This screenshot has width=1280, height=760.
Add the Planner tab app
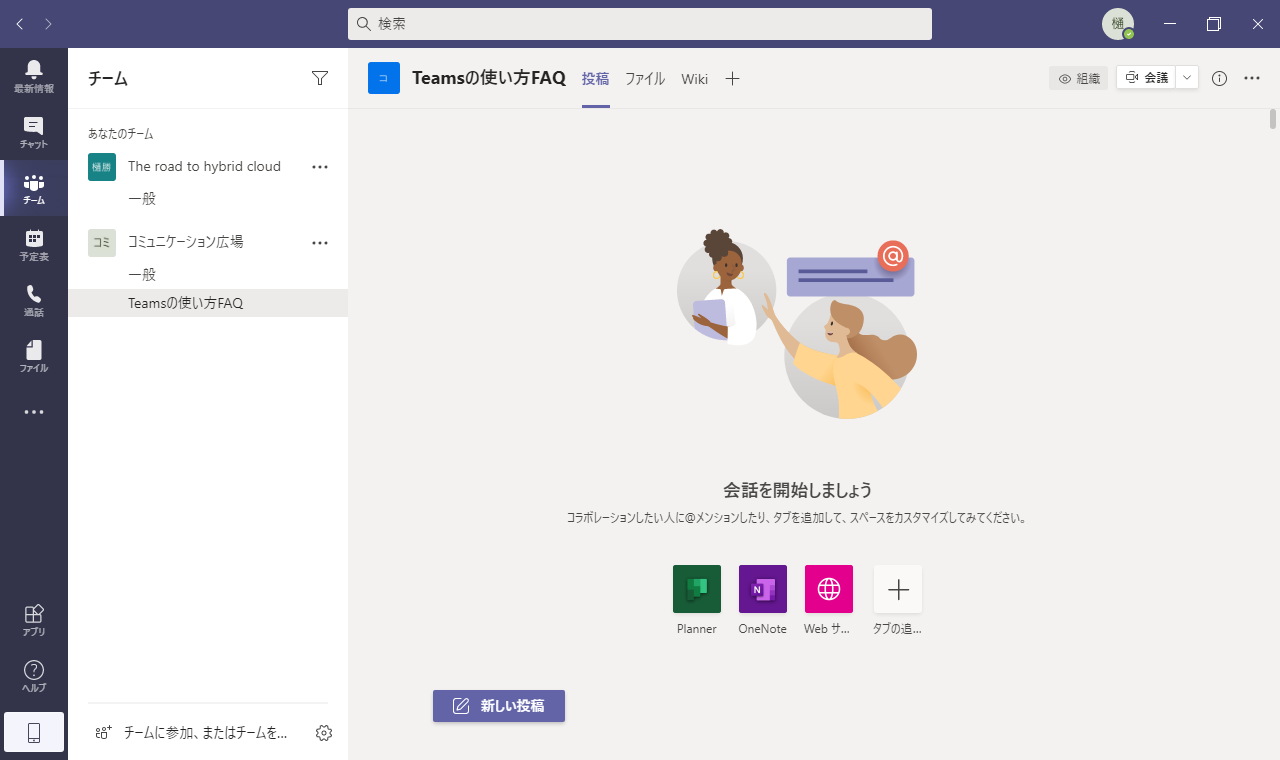point(697,600)
